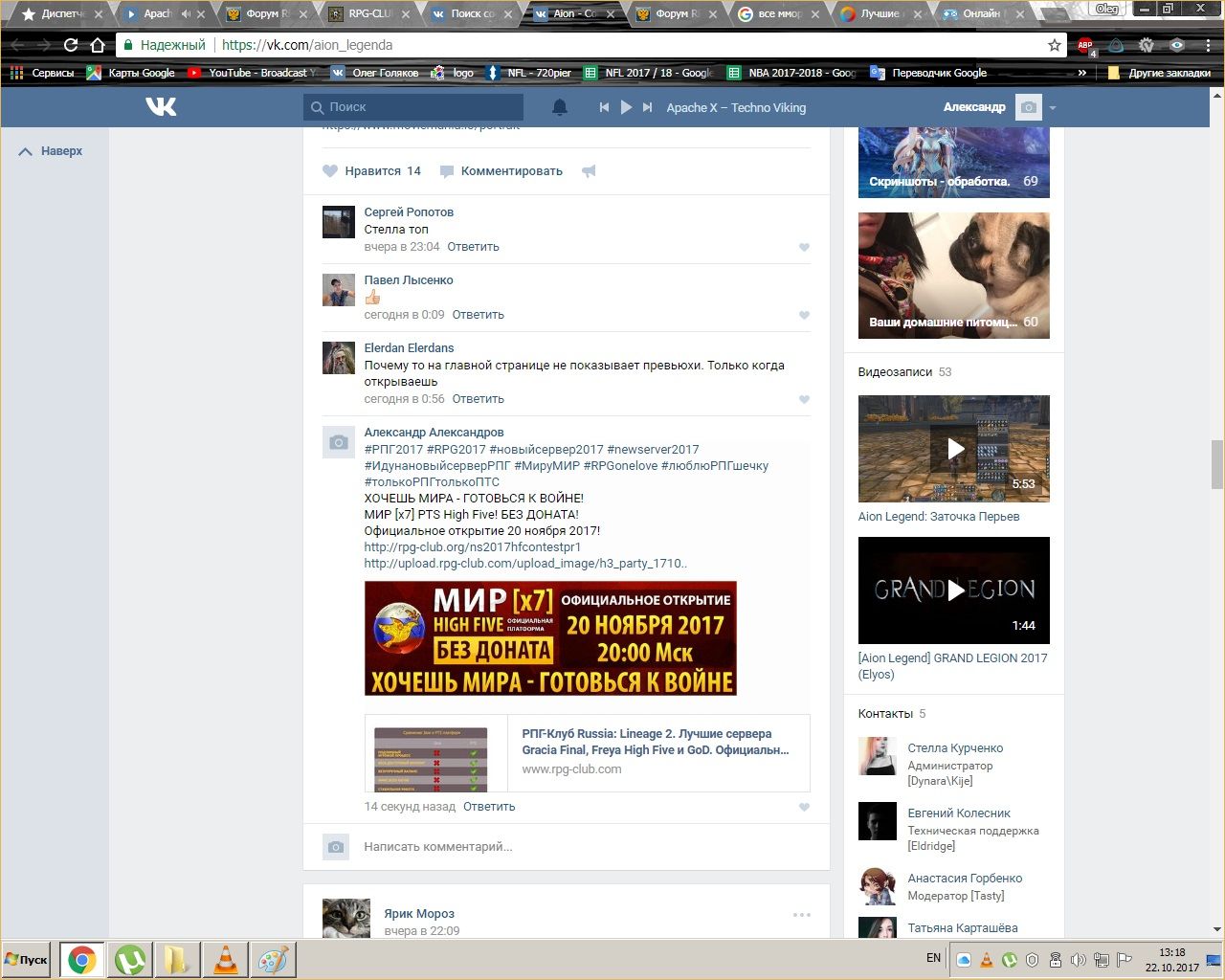Reload the page in Chrome

[x=70, y=45]
